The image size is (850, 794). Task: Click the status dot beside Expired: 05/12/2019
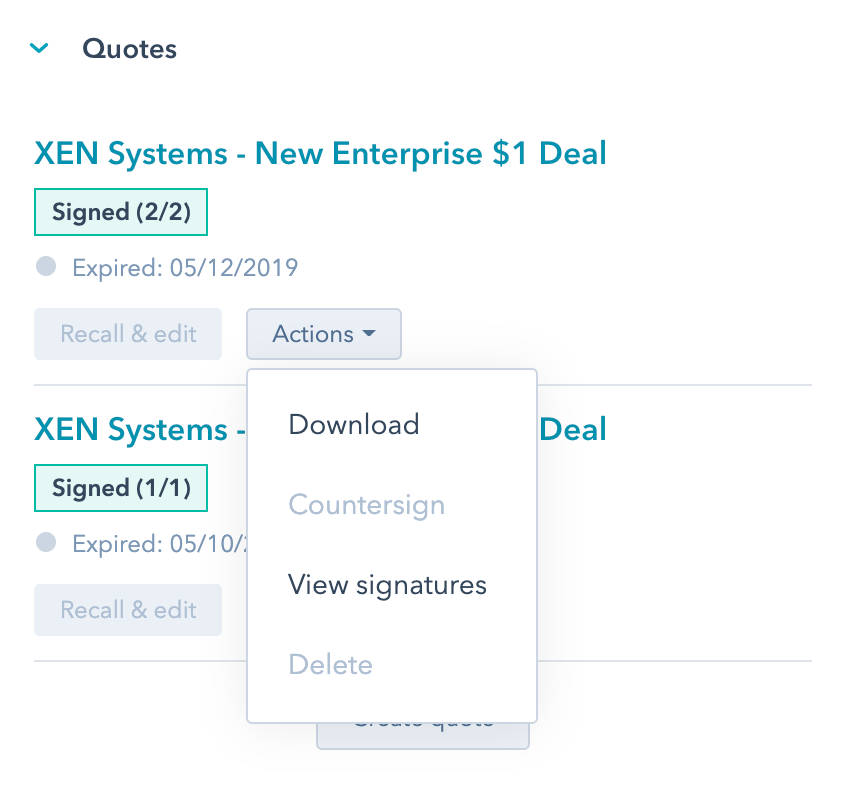[x=46, y=266]
